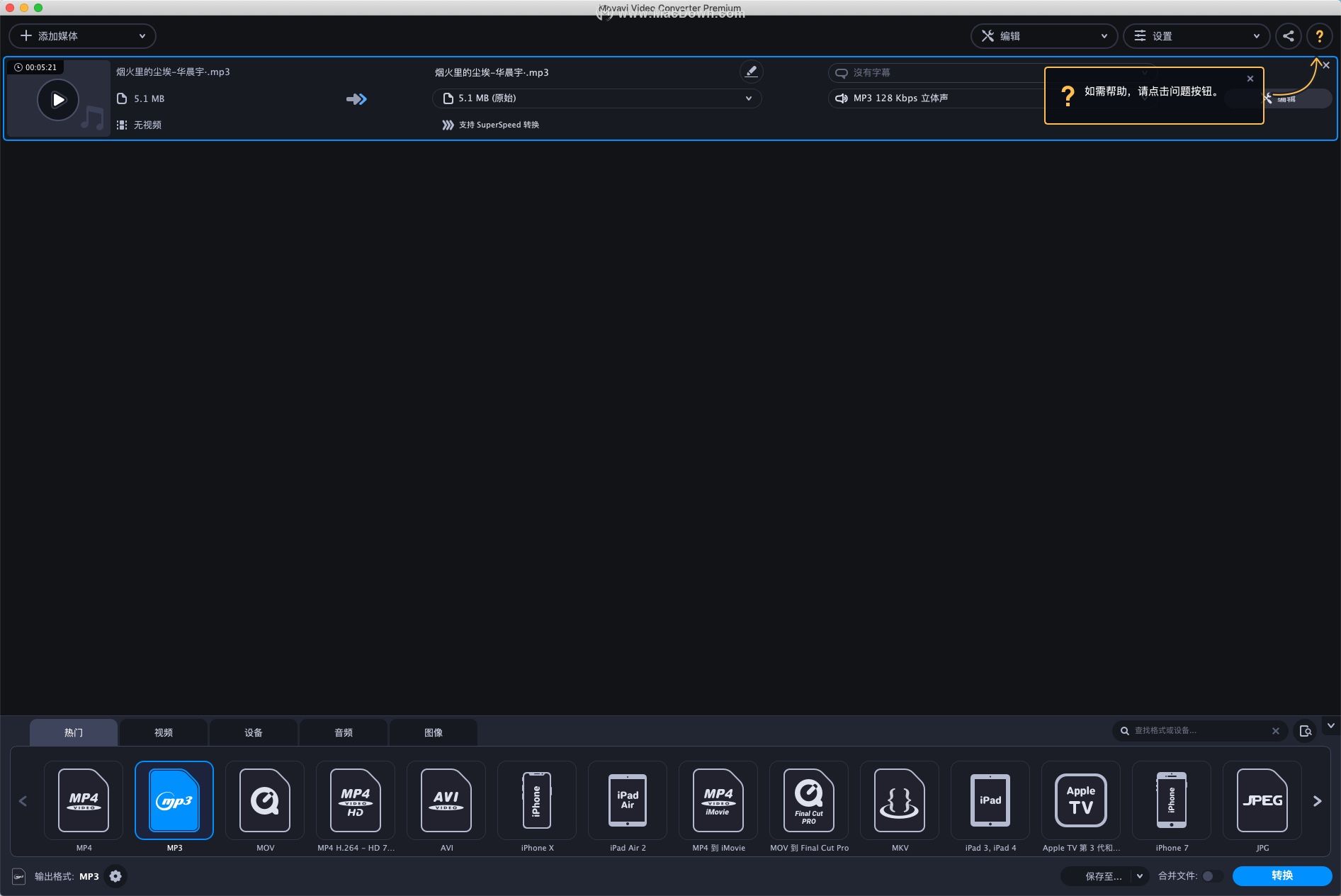Screen dimensions: 1341x896
Task: Remove the mp3 file from list
Action: point(1326,65)
